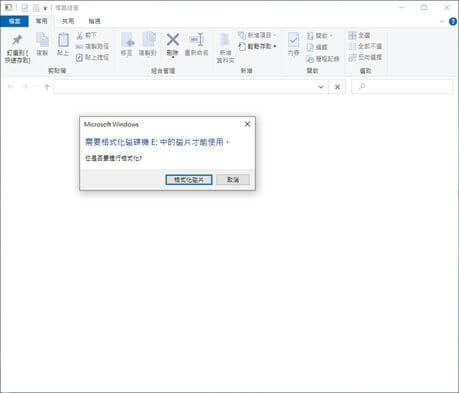The width and height of the screenshot is (459, 393).
Task: Click Select all in the ribbon
Action: coord(359,35)
